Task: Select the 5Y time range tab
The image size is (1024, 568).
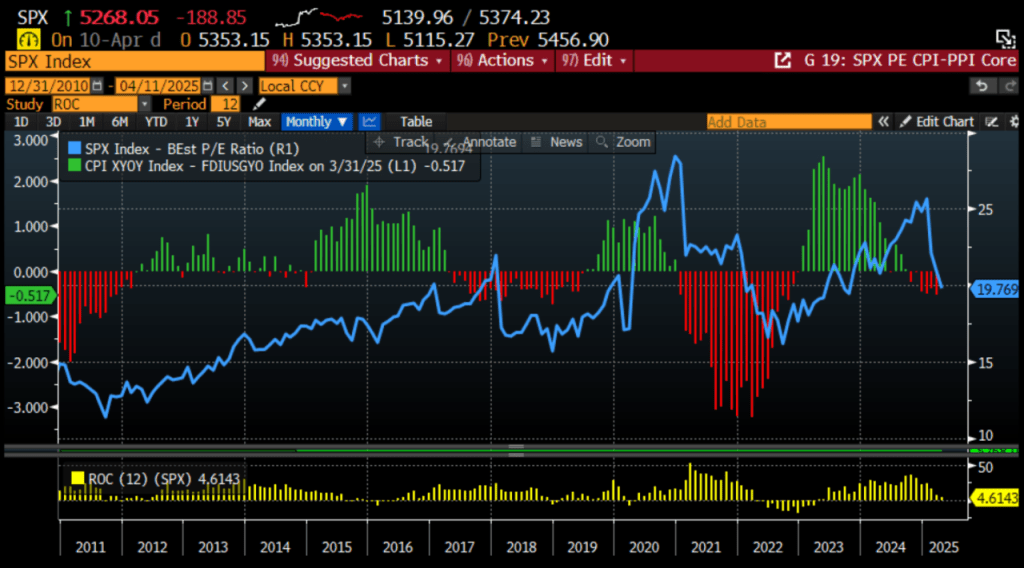Action: (x=223, y=122)
